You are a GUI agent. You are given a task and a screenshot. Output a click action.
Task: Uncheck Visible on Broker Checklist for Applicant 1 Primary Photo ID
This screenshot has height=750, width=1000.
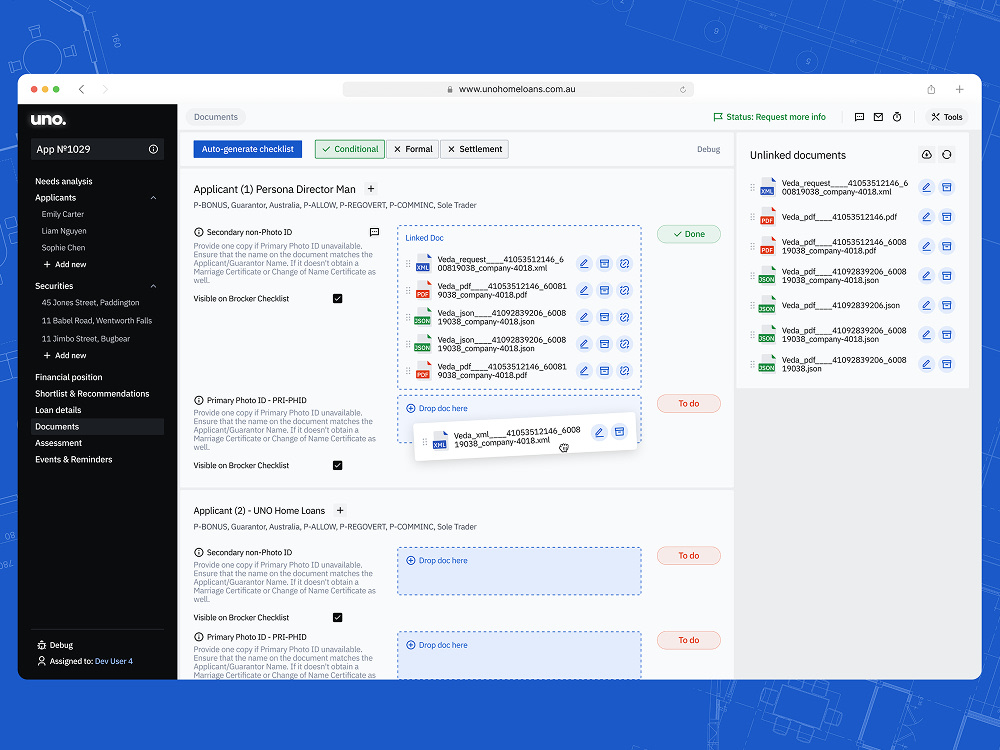[337, 466]
